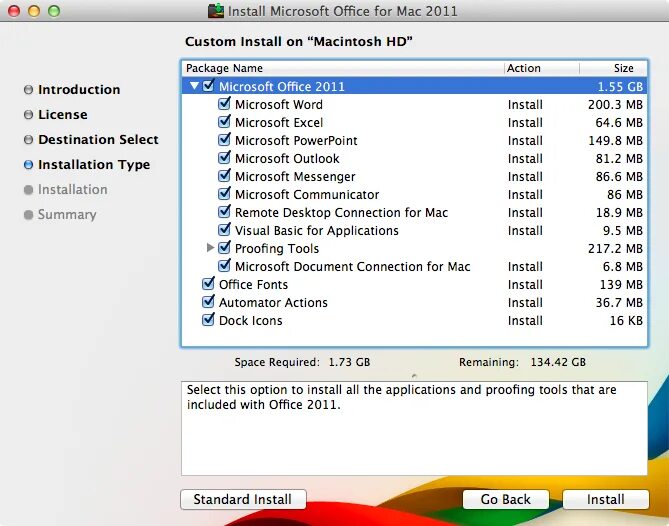Uncheck the Microsoft Word checkbox
Screen dimensions: 669x526
224,104
